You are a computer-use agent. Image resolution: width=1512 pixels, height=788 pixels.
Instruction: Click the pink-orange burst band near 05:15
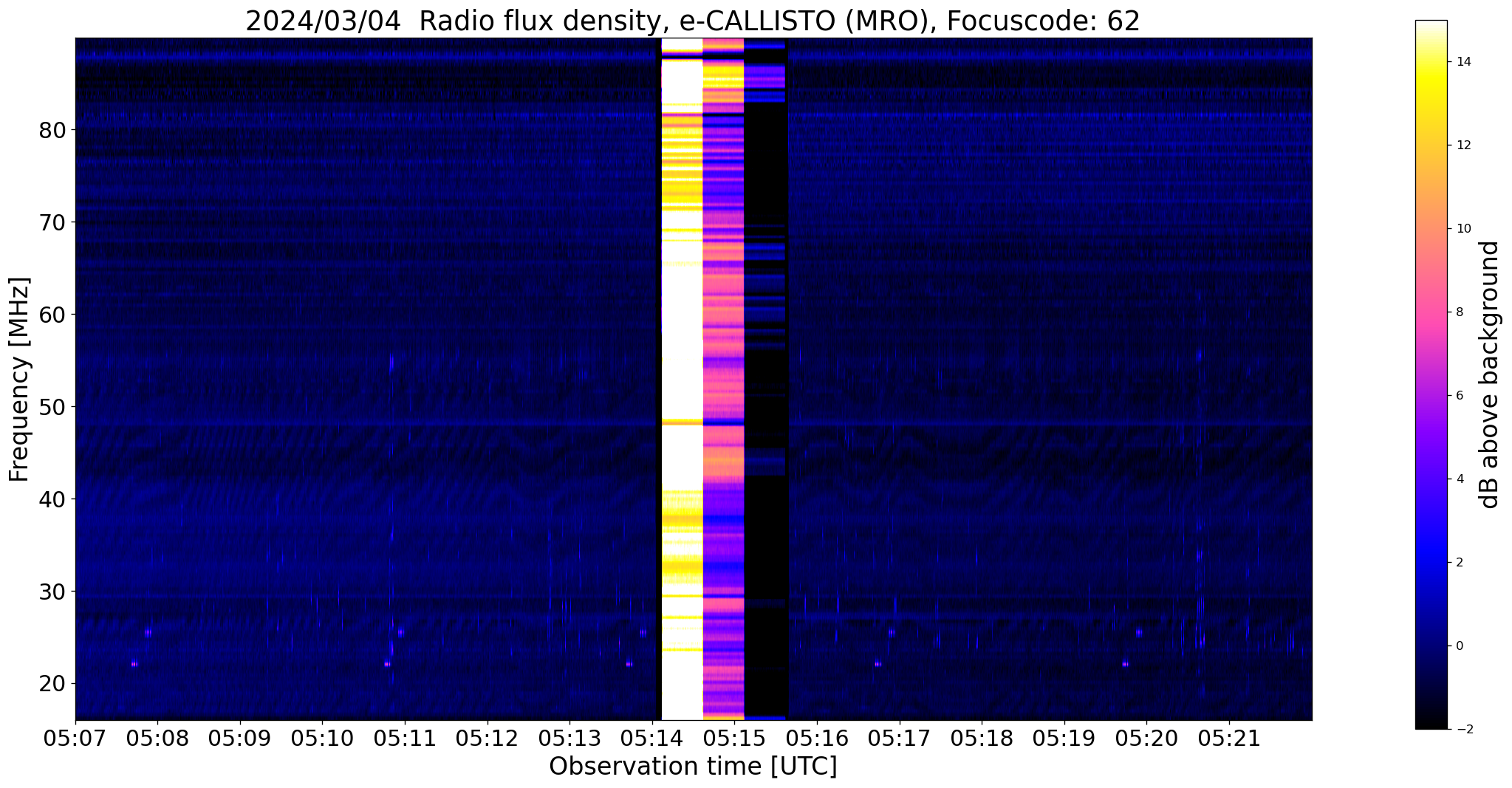click(723, 379)
